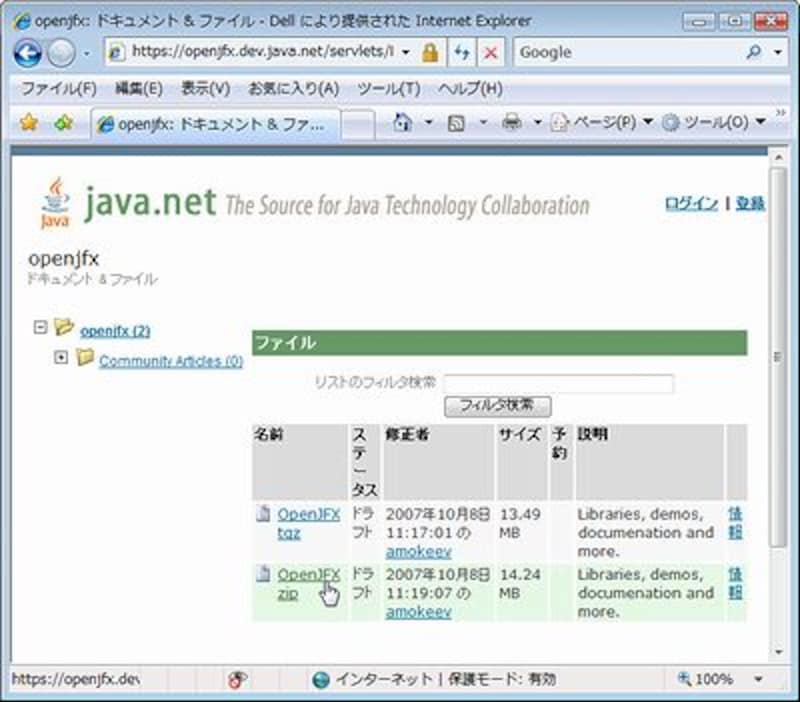Click the 100% zoom level button
The image size is (800, 702).
point(705,679)
